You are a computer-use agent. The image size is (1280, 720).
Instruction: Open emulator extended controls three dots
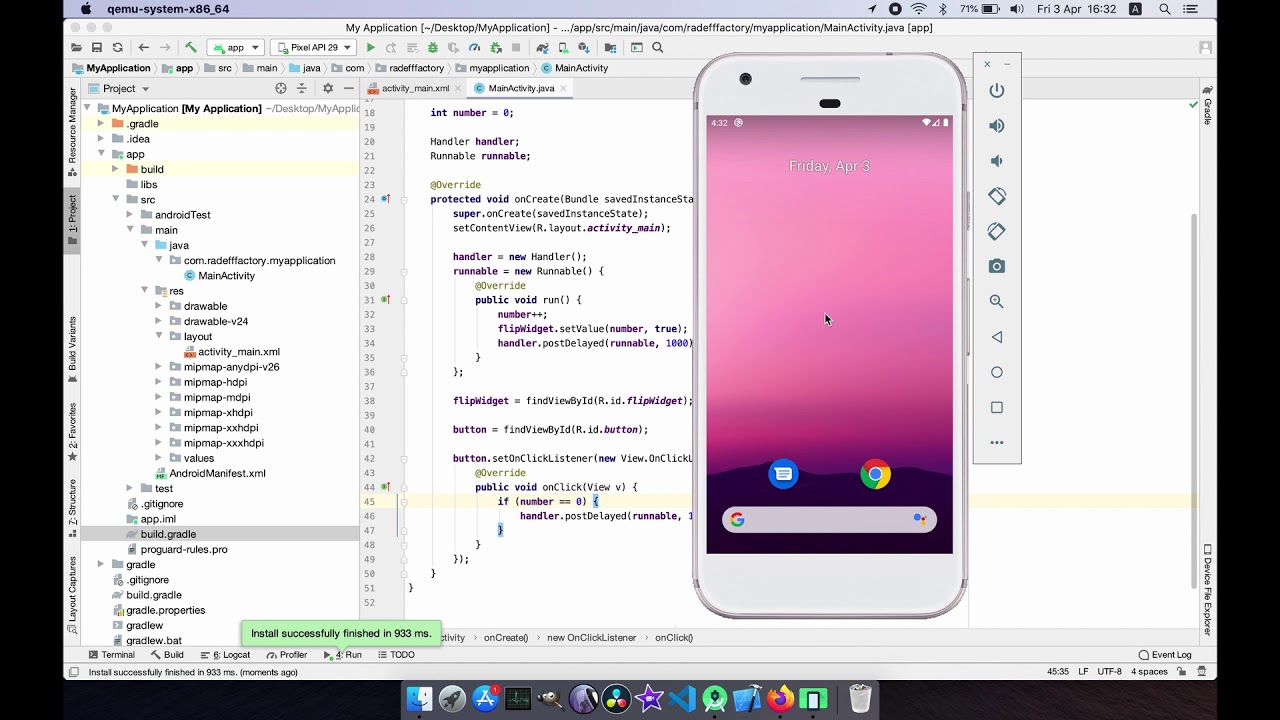click(997, 442)
